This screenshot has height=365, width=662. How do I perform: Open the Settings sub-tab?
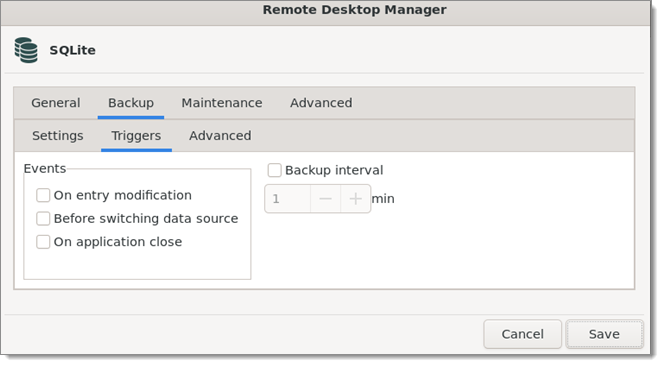[x=58, y=136]
